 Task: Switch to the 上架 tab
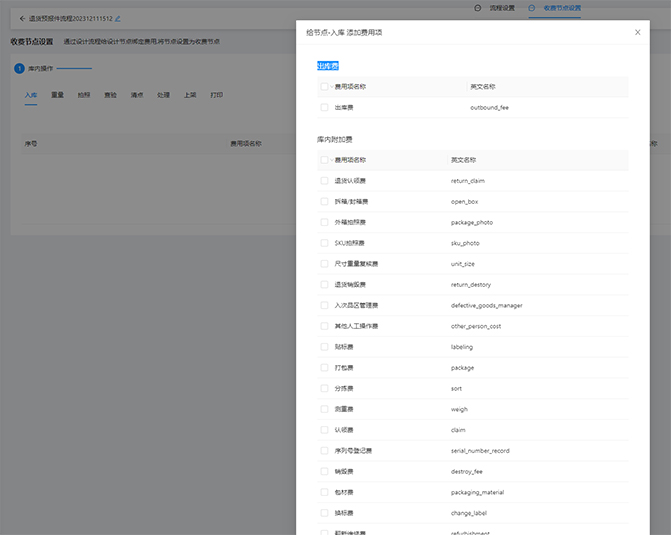tap(190, 95)
